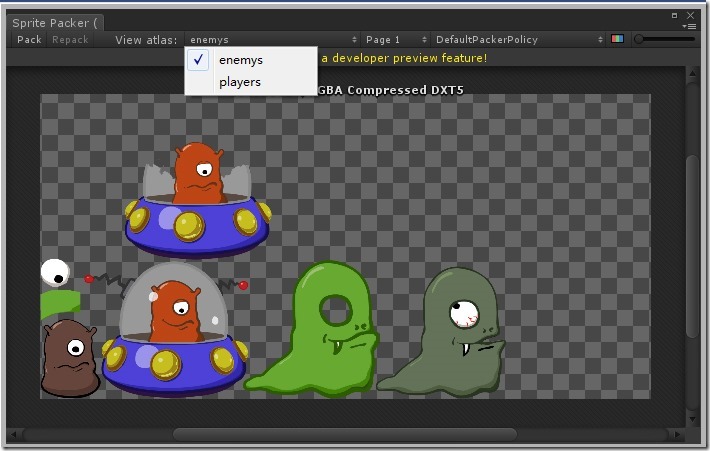This screenshot has width=710, height=451.
Task: Click the Repack button
Action: coord(70,40)
